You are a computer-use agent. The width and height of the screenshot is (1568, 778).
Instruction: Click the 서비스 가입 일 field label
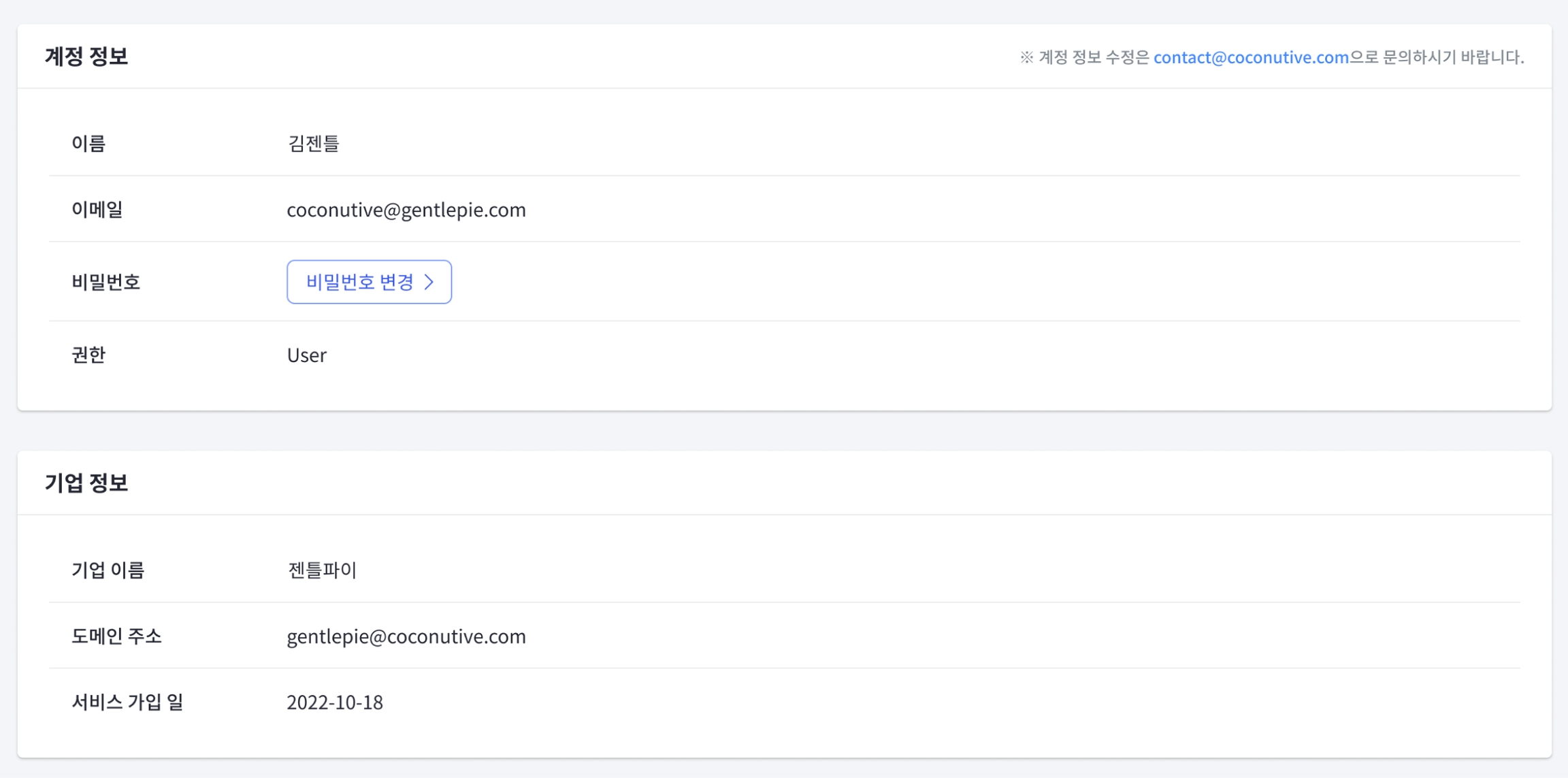(x=127, y=702)
